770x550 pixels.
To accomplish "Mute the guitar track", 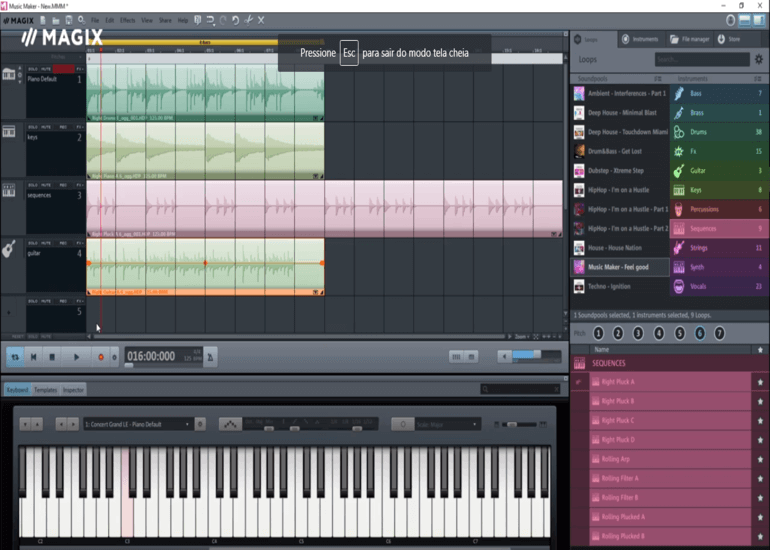I will pyautogui.click(x=46, y=243).
